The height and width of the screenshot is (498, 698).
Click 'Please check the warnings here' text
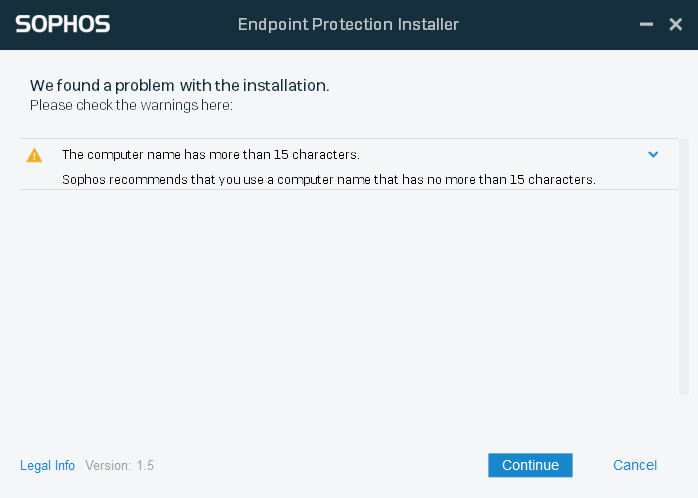coord(131,105)
